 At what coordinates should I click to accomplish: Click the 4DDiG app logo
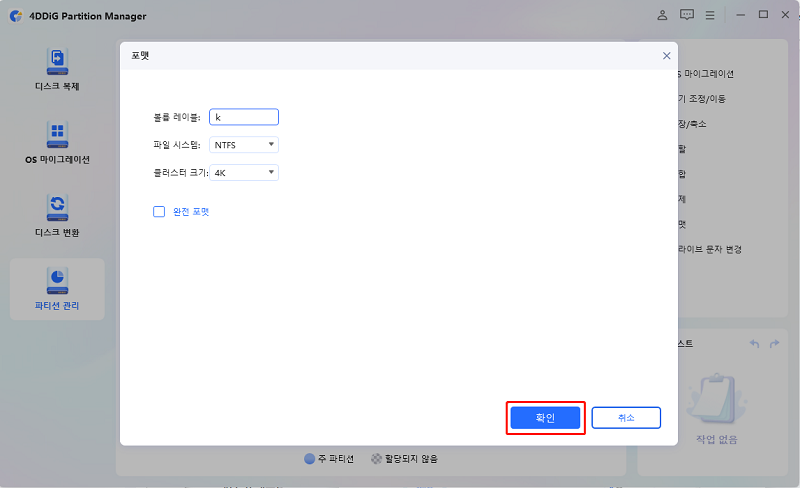pos(16,16)
